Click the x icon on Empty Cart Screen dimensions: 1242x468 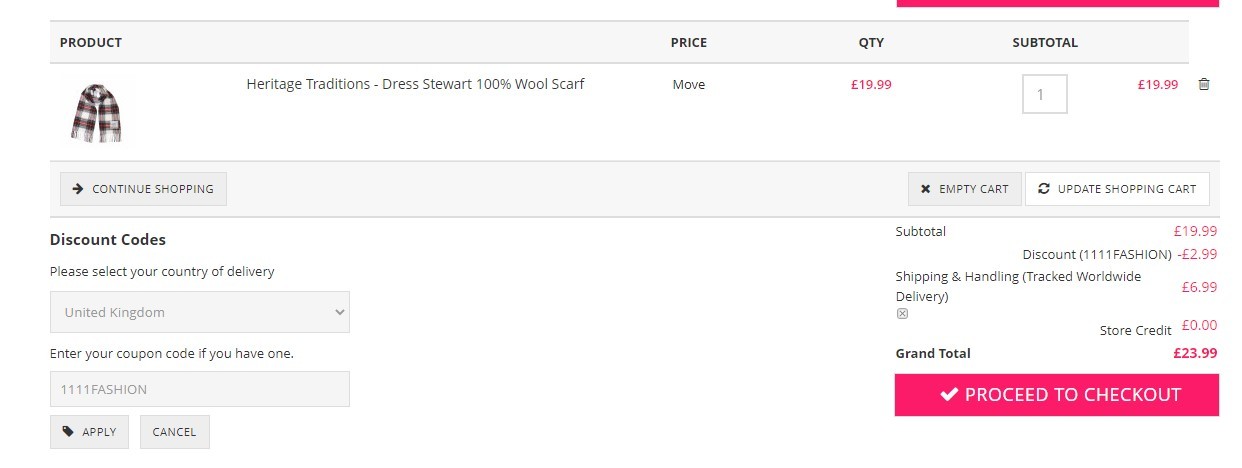tap(925, 189)
